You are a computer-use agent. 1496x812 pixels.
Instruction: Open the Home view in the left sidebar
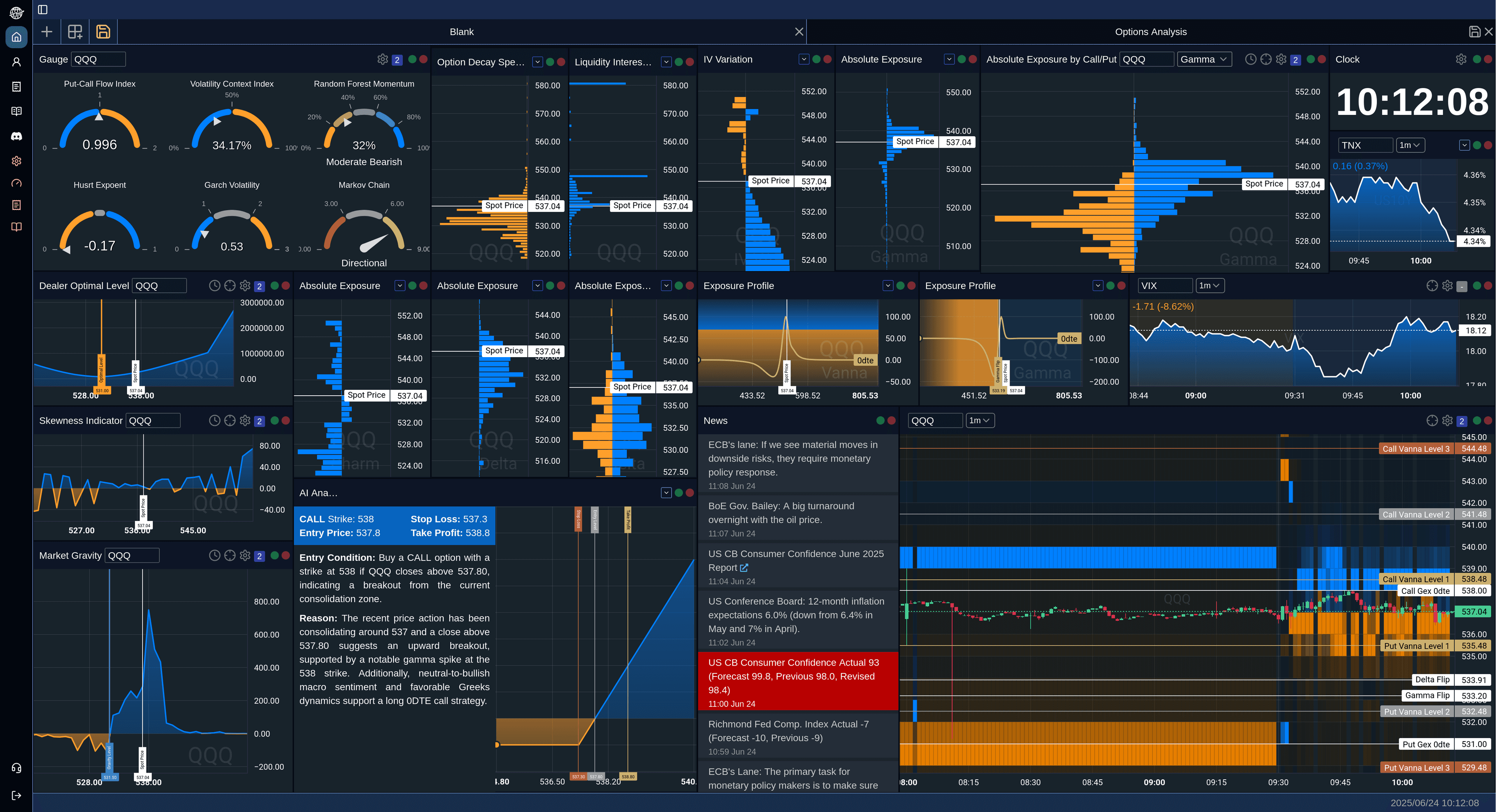pos(16,37)
